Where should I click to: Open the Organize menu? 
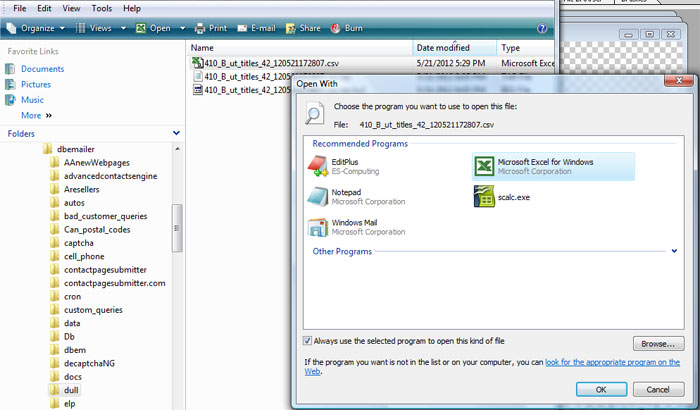click(36, 28)
